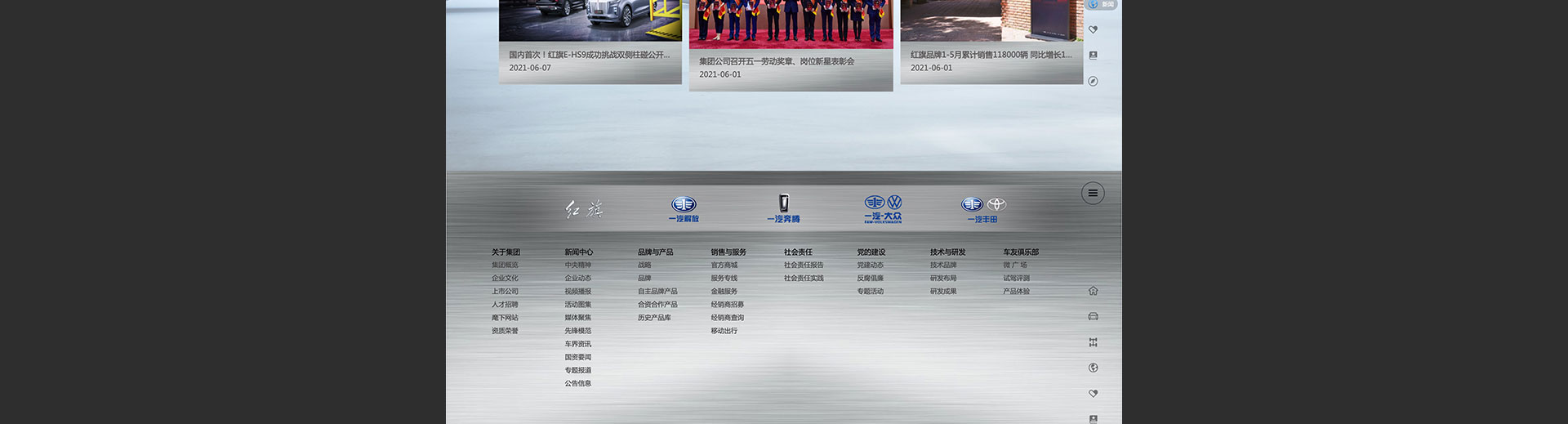Viewport: 1568px width, 424px height.
Task: Click the 一汽丰田 Toyota brand logo
Action: coord(982,209)
